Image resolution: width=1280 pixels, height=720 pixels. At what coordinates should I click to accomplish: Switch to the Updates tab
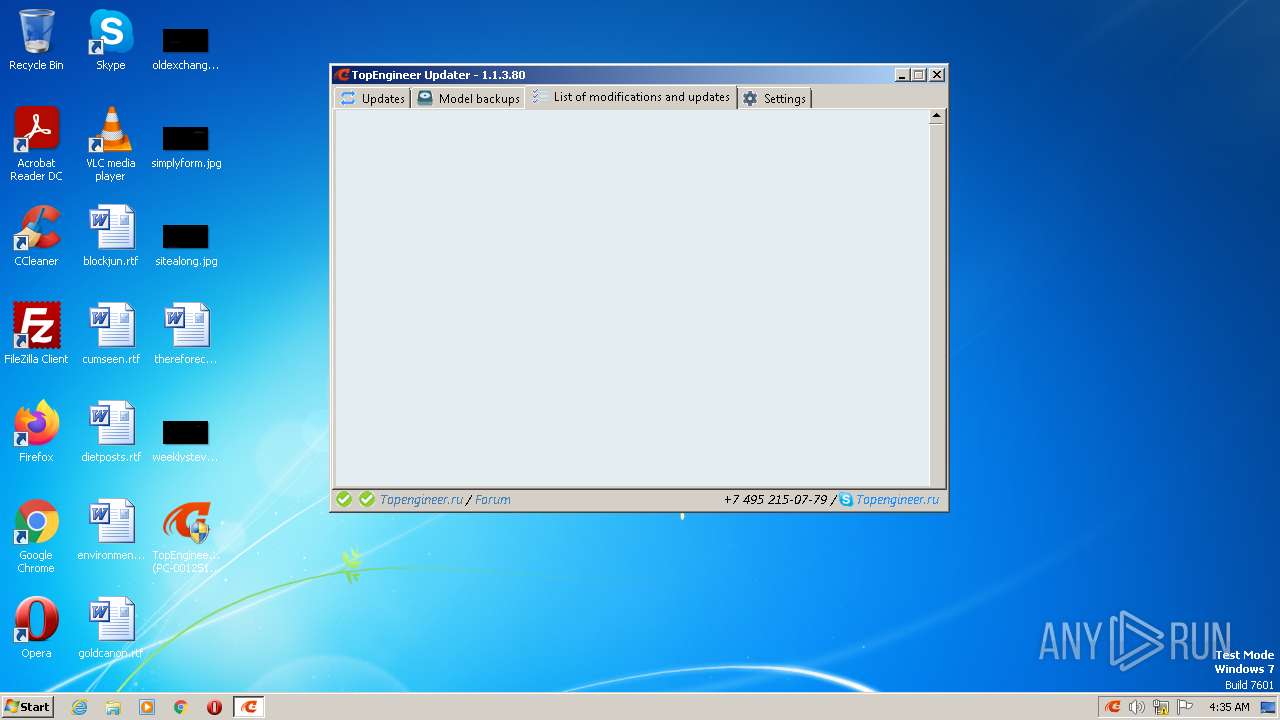pos(372,98)
